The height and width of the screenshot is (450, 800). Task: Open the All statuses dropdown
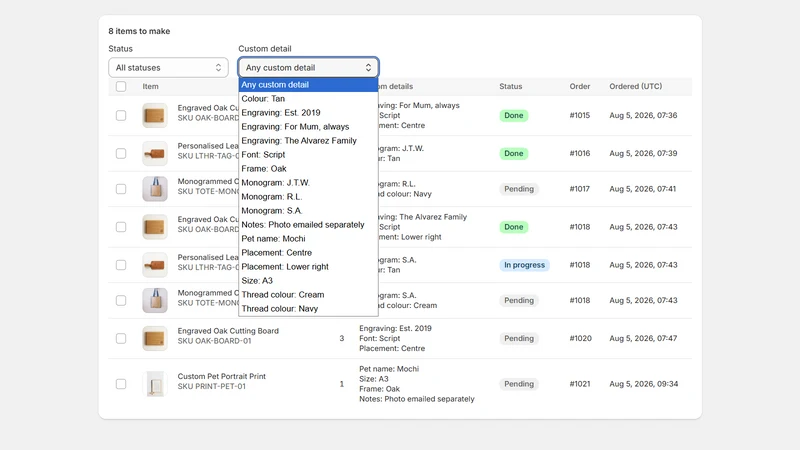(168, 67)
